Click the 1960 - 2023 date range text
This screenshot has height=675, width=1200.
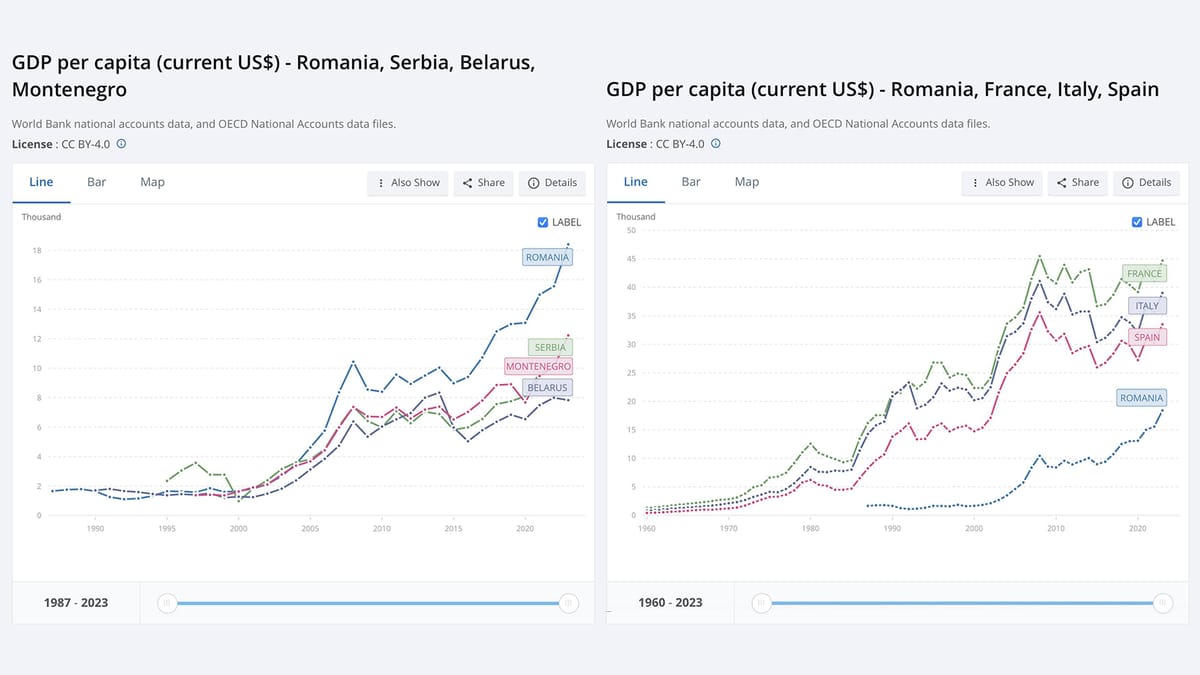(670, 602)
